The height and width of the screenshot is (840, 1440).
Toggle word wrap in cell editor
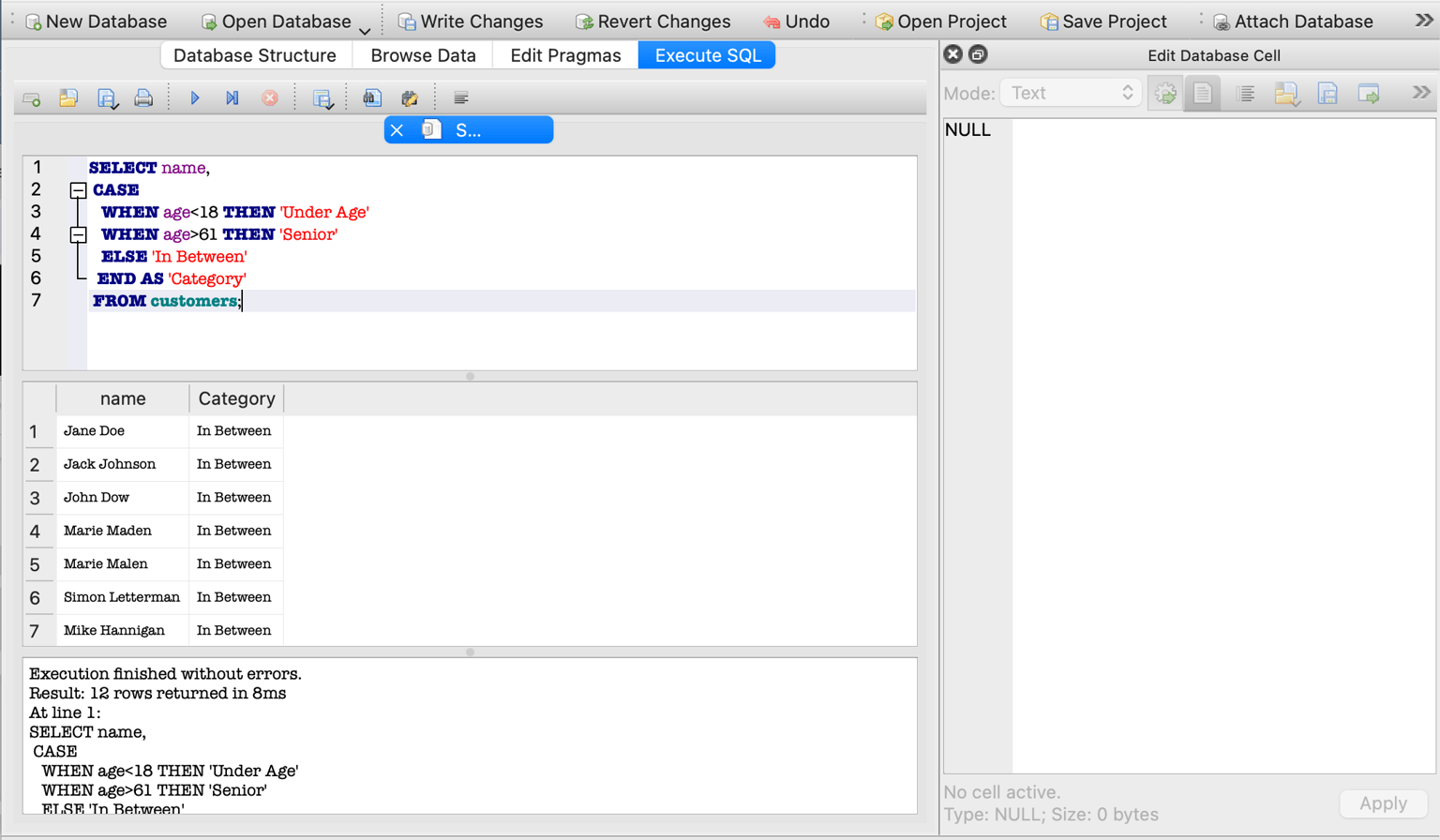tap(1246, 94)
